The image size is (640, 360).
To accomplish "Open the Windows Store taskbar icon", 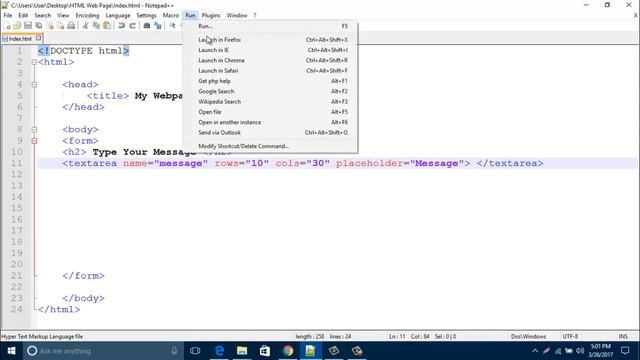I will pos(265,351).
